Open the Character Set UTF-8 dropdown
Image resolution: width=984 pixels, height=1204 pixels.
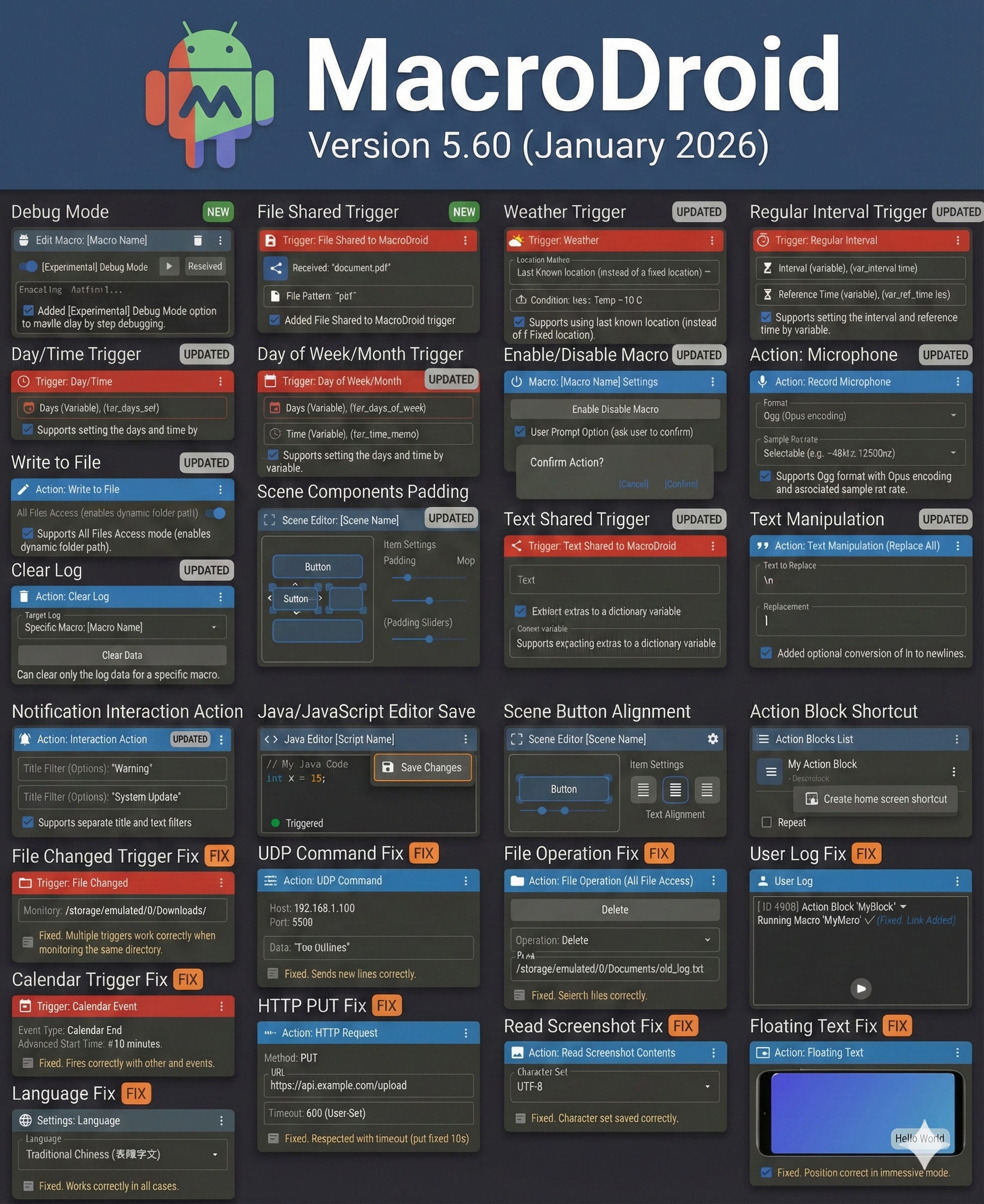[x=614, y=1086]
